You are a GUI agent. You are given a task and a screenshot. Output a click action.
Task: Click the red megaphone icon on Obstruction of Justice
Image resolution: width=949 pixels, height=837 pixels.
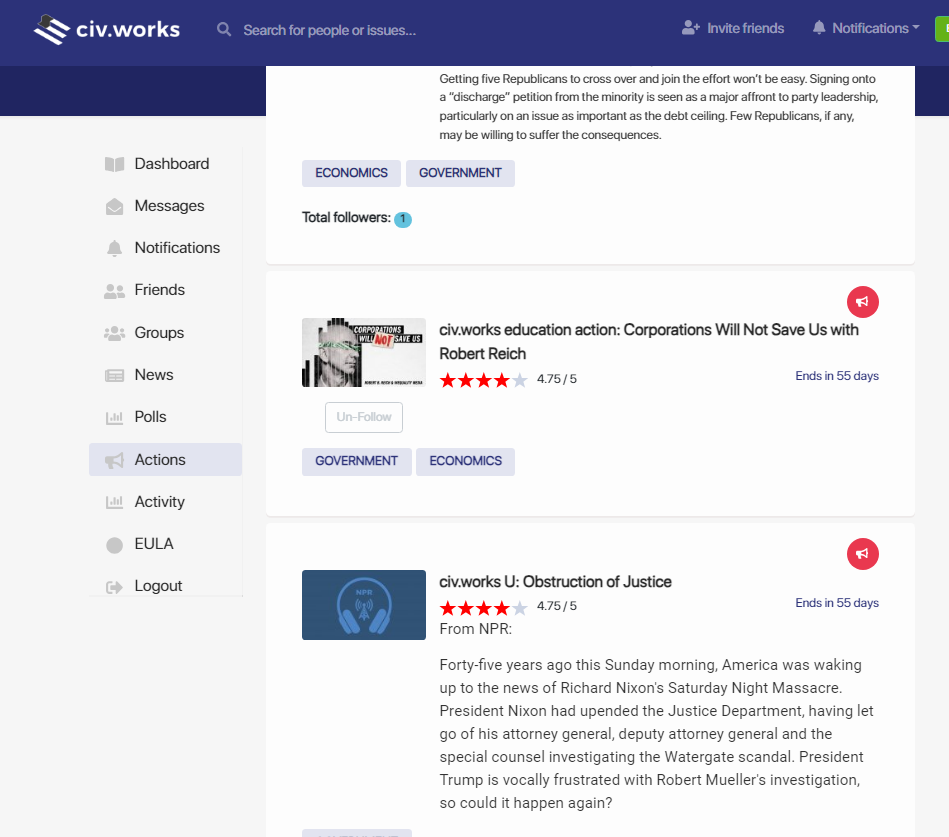[x=862, y=553]
